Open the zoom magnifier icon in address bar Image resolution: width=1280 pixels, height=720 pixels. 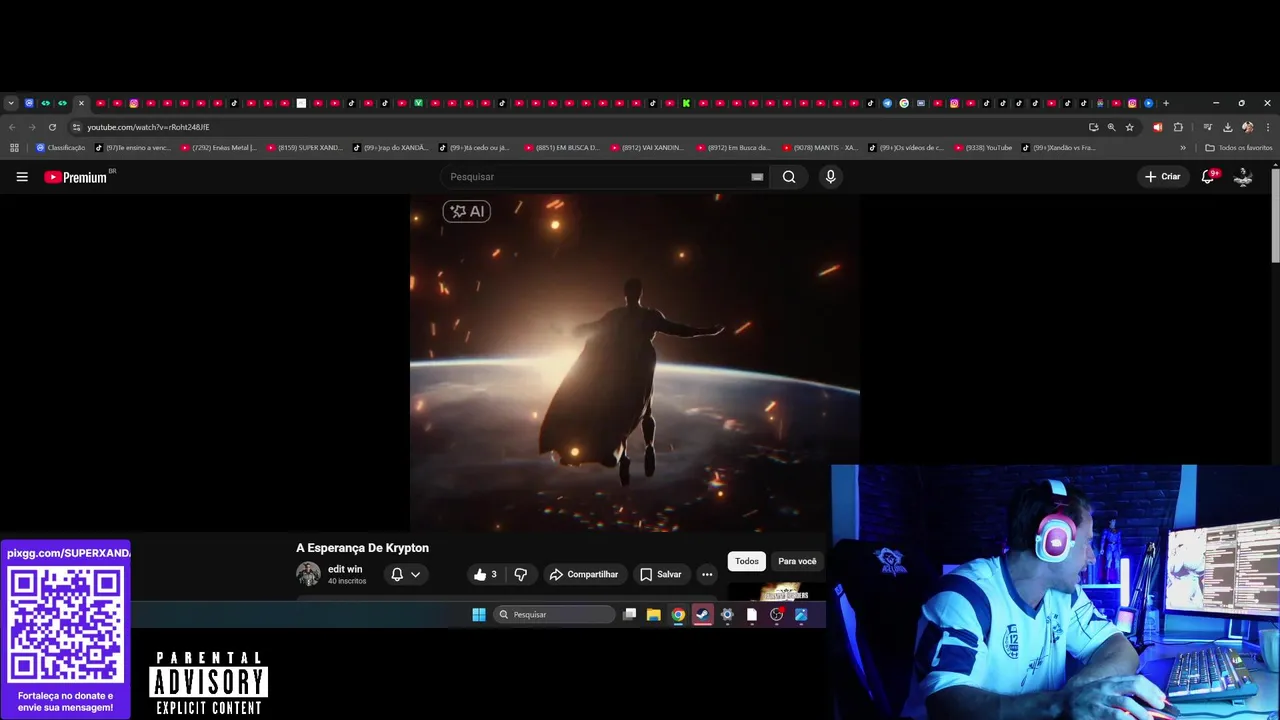pos(1111,127)
